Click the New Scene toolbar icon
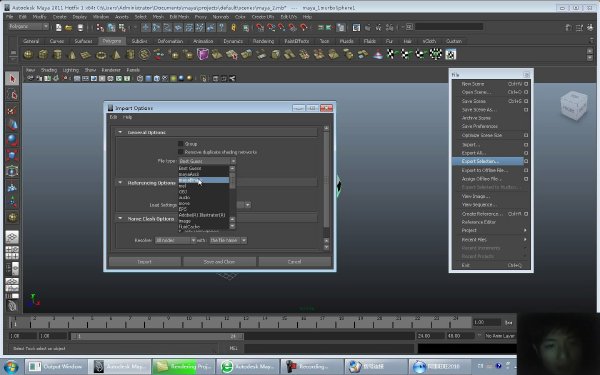600x375 pixels. click(59, 28)
